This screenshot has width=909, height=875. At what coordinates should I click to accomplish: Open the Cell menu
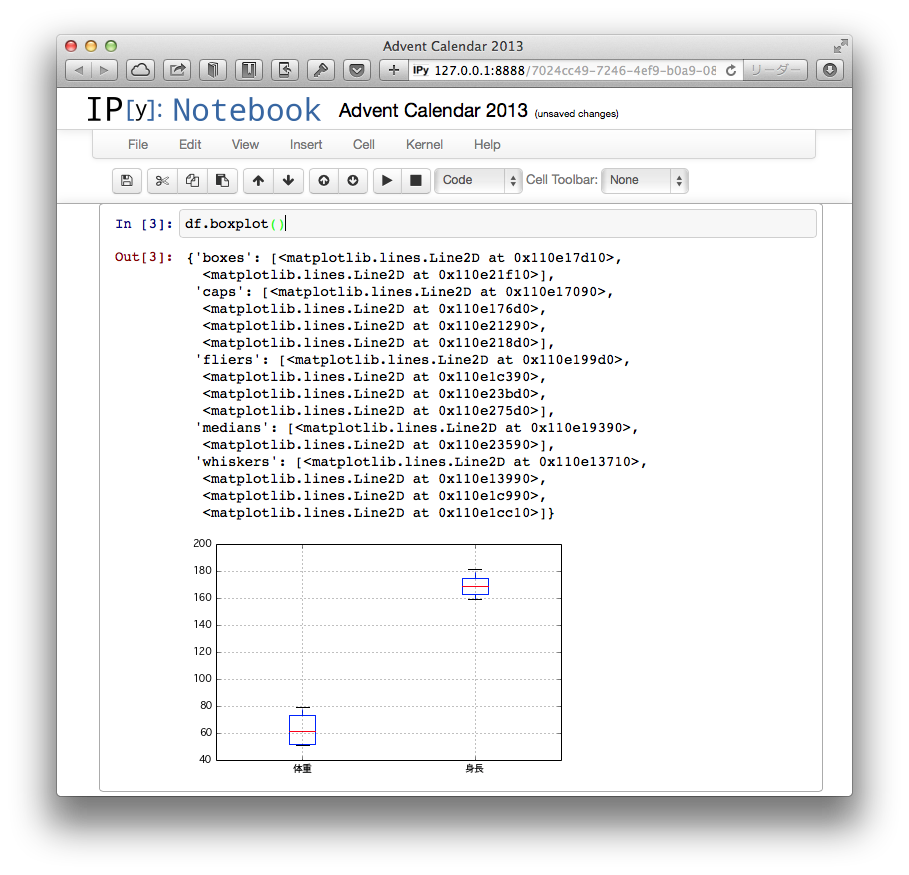(364, 144)
